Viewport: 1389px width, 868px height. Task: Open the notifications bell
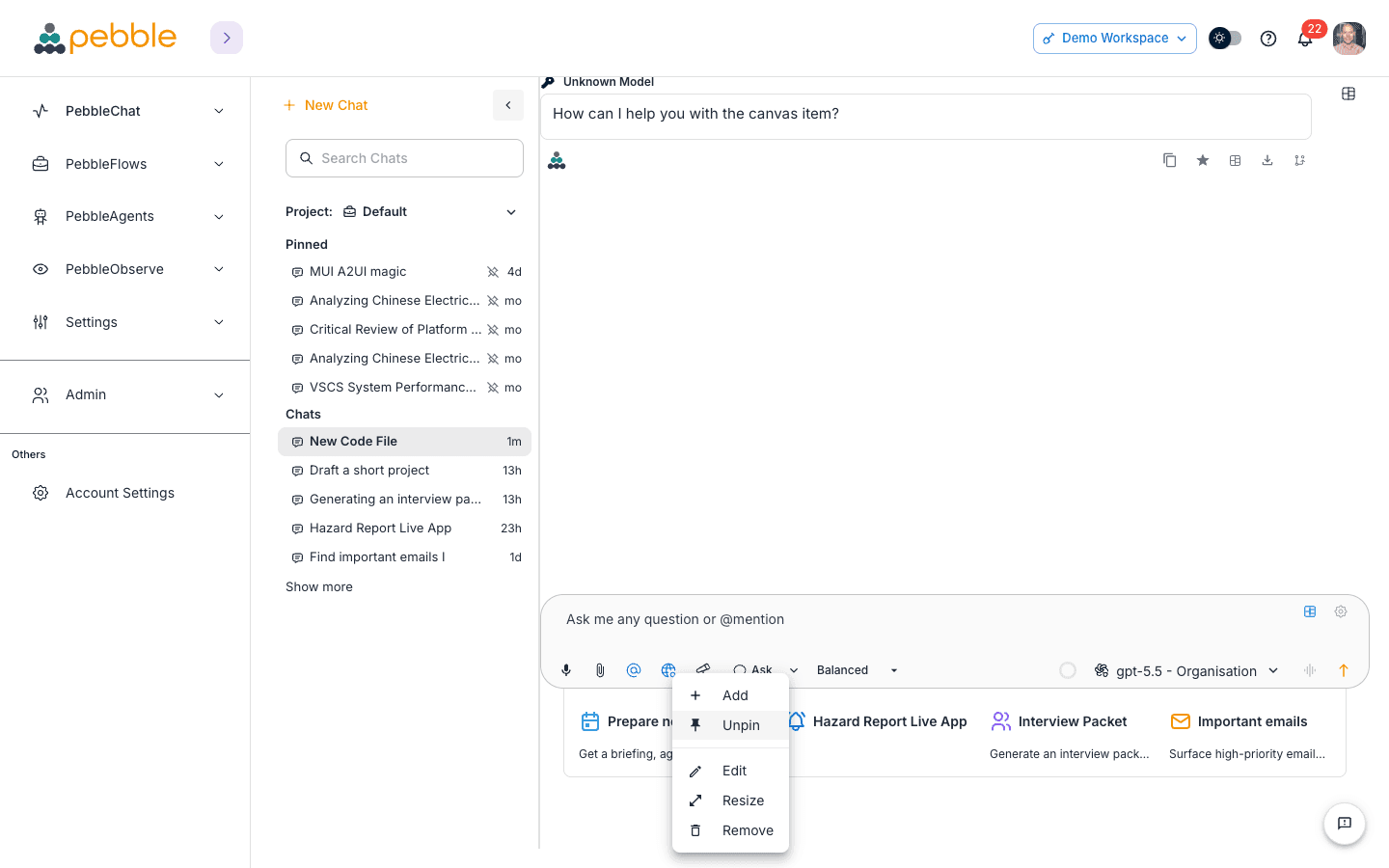[1305, 39]
